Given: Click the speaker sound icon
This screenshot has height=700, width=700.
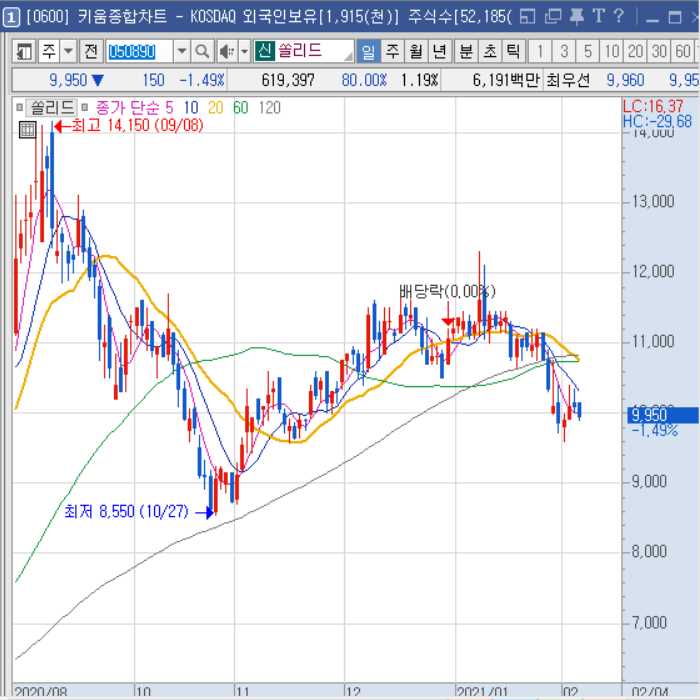Looking at the screenshot, I should 227,52.
